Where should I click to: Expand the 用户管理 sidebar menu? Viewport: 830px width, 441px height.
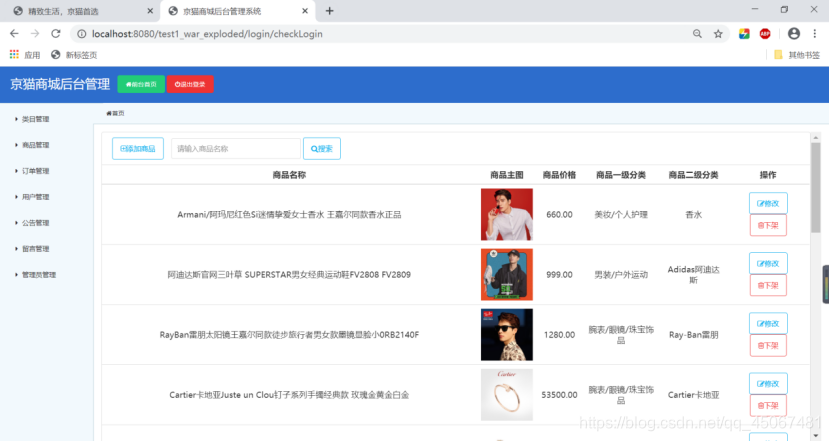[32, 197]
